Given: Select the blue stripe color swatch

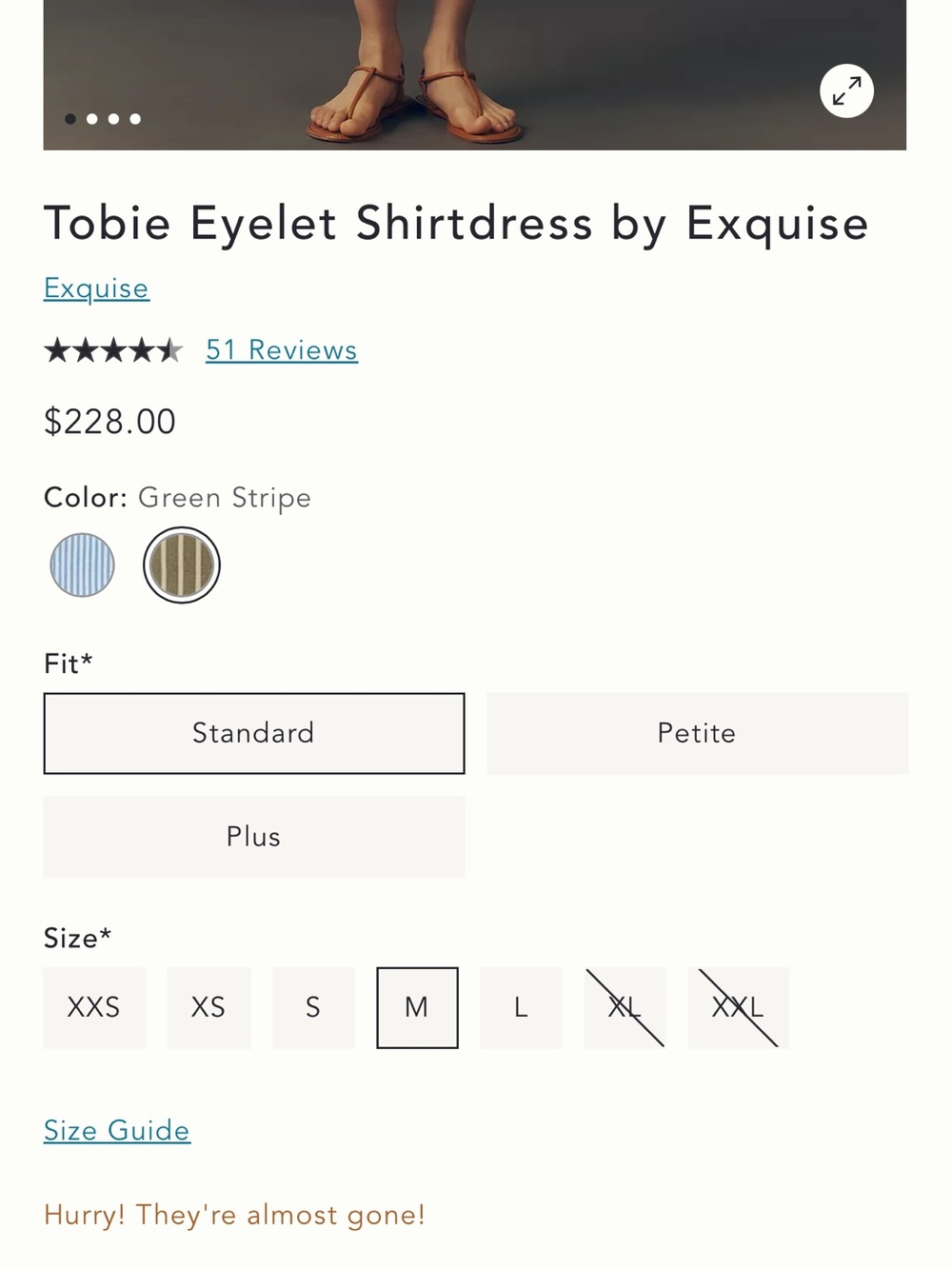Looking at the screenshot, I should pyautogui.click(x=83, y=565).
